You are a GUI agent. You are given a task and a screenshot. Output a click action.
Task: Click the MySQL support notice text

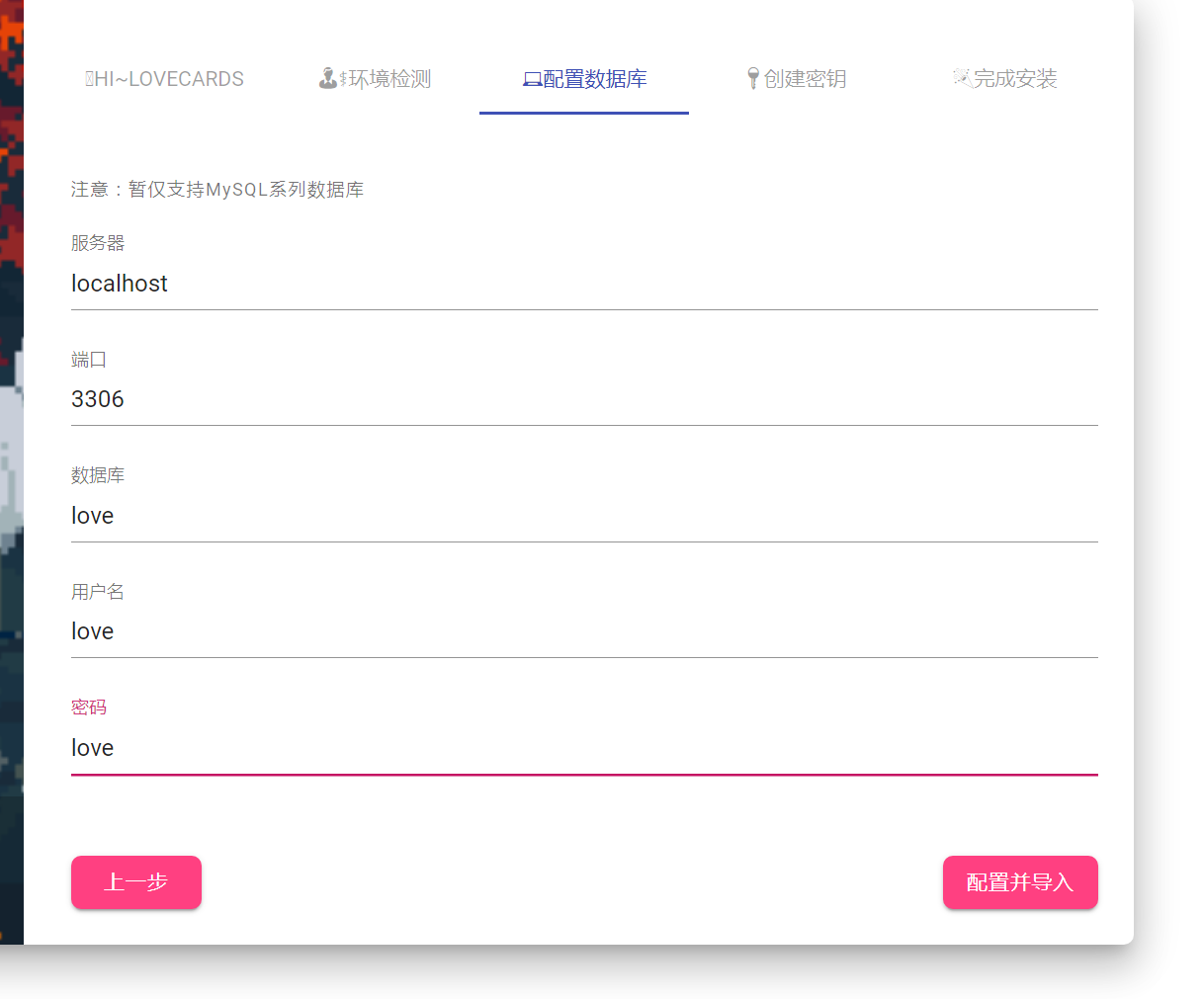tap(217, 190)
